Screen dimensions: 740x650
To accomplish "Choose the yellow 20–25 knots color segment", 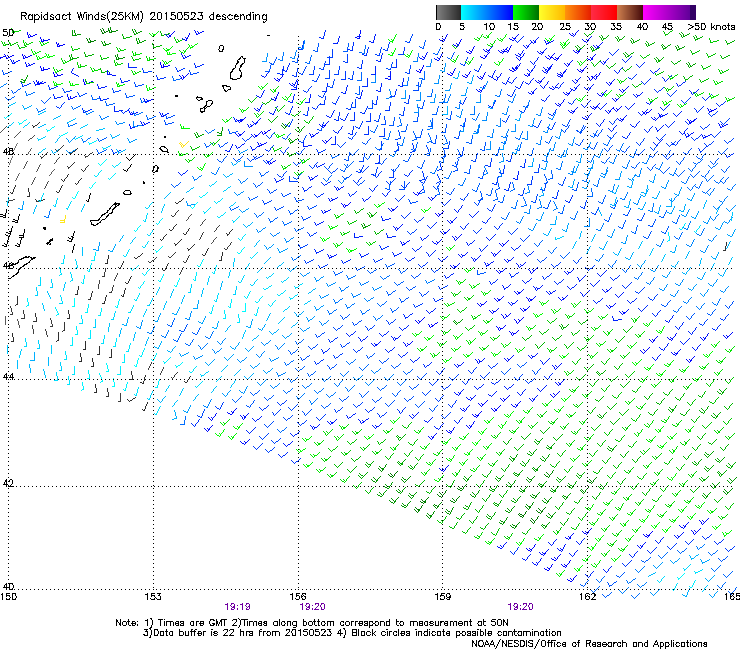I will click(x=552, y=12).
